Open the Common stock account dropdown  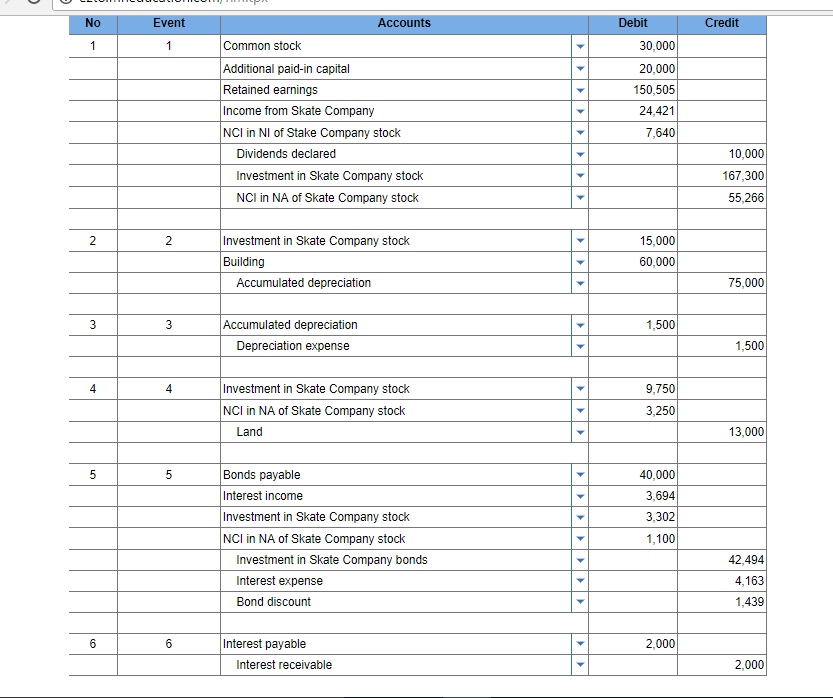point(580,46)
